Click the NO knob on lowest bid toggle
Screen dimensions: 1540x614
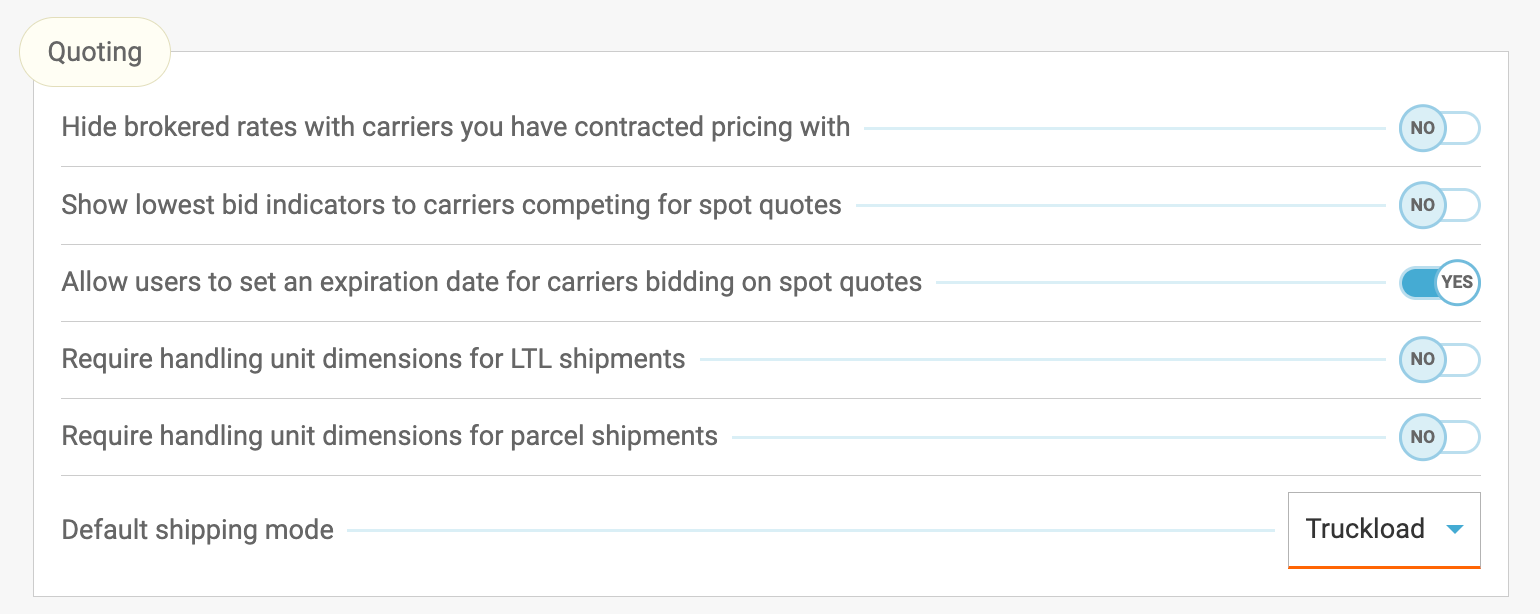tap(1422, 205)
